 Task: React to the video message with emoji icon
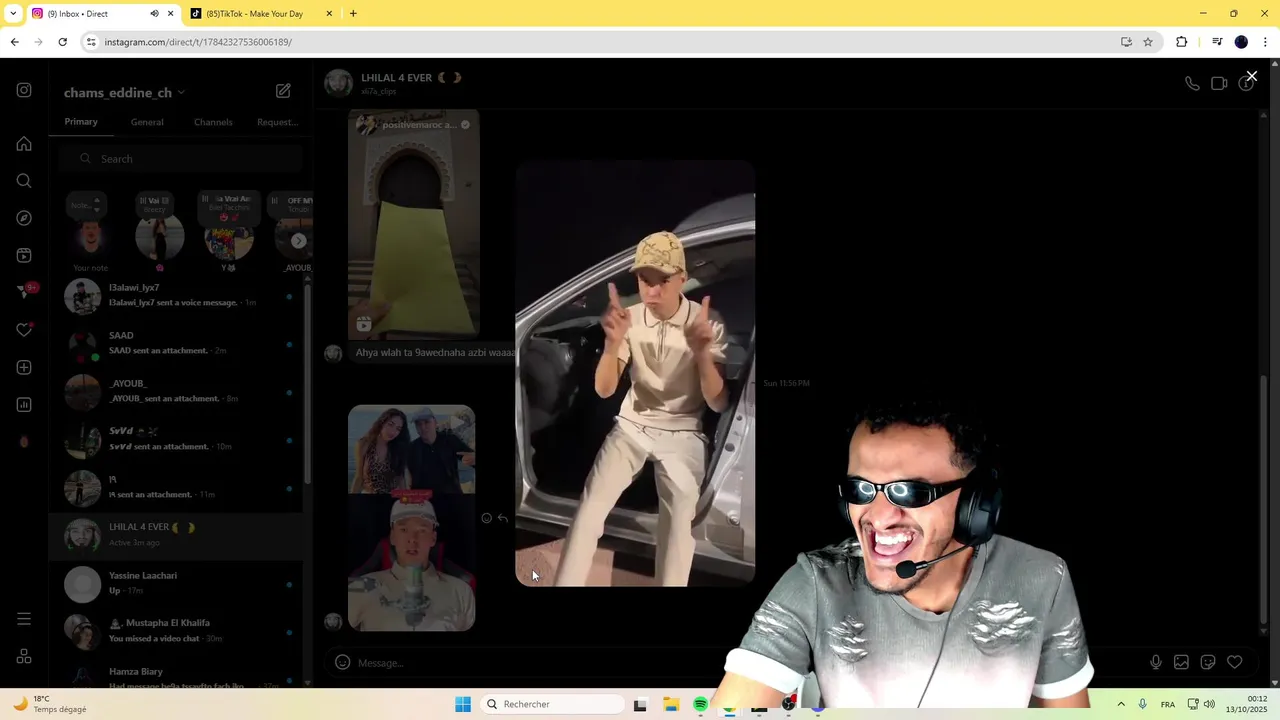pos(487,518)
